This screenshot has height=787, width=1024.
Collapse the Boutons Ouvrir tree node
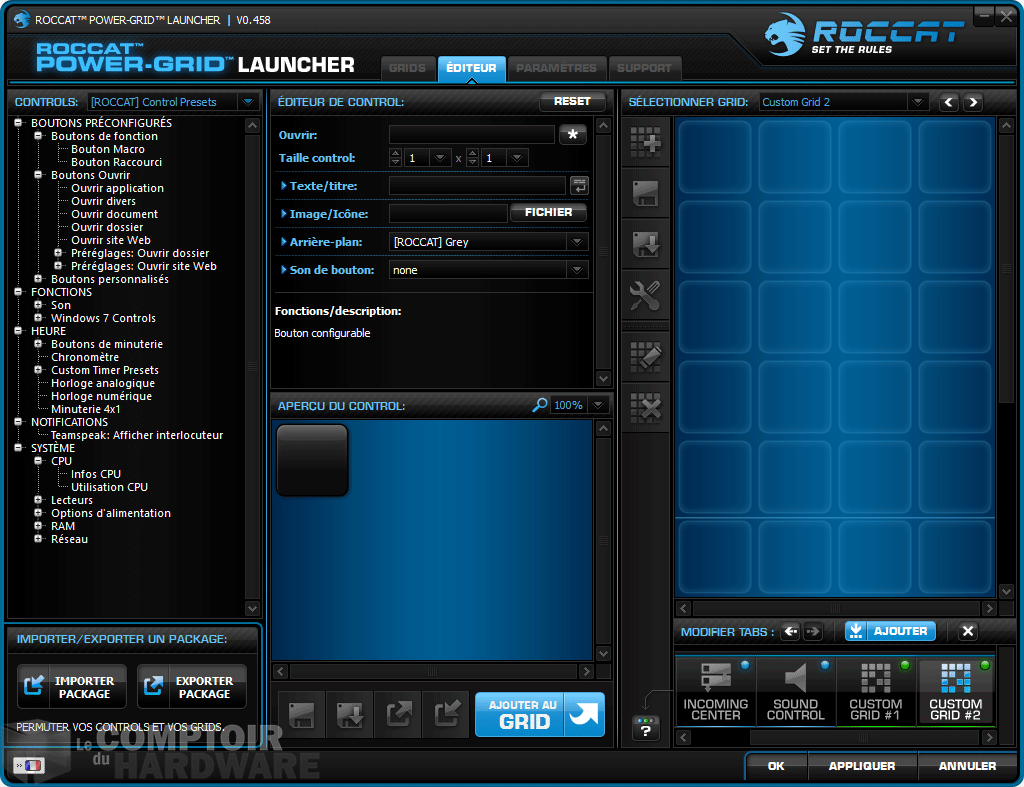coord(39,175)
